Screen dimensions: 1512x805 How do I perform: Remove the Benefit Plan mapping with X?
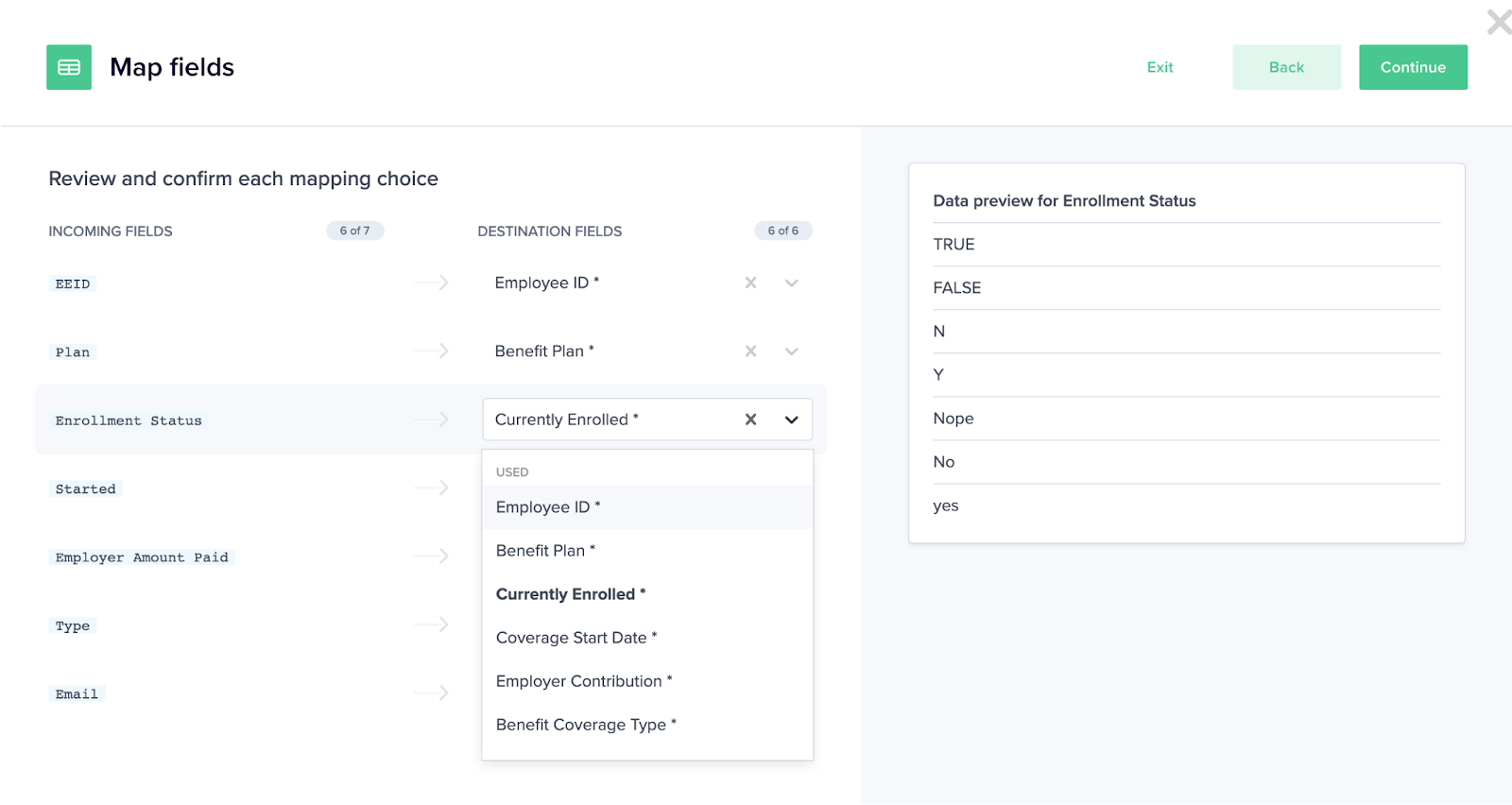click(750, 351)
